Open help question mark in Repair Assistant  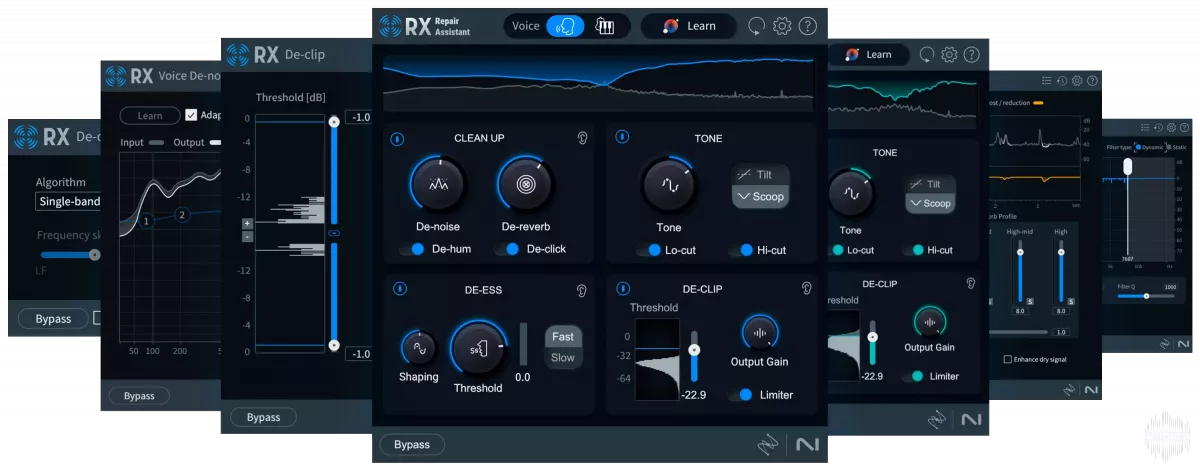click(808, 27)
